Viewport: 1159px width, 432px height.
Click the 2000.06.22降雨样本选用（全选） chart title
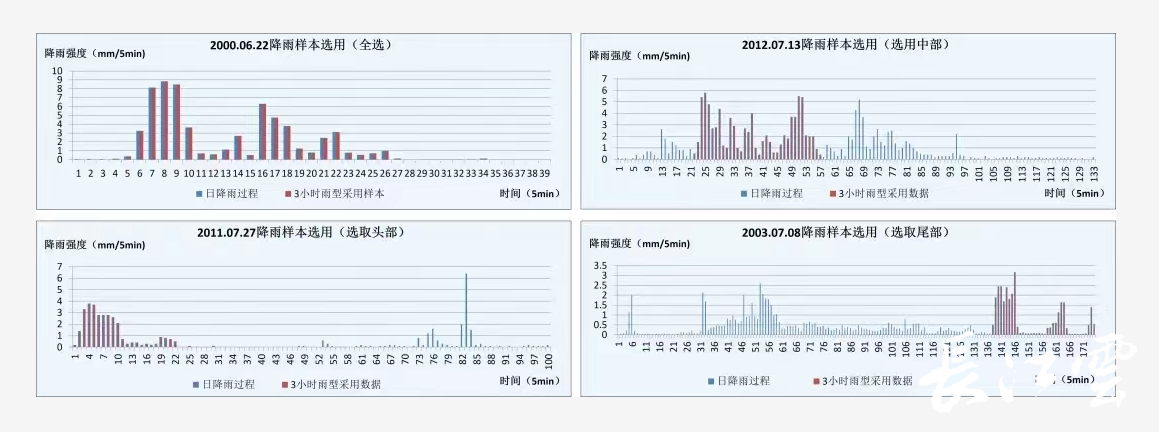click(x=301, y=45)
